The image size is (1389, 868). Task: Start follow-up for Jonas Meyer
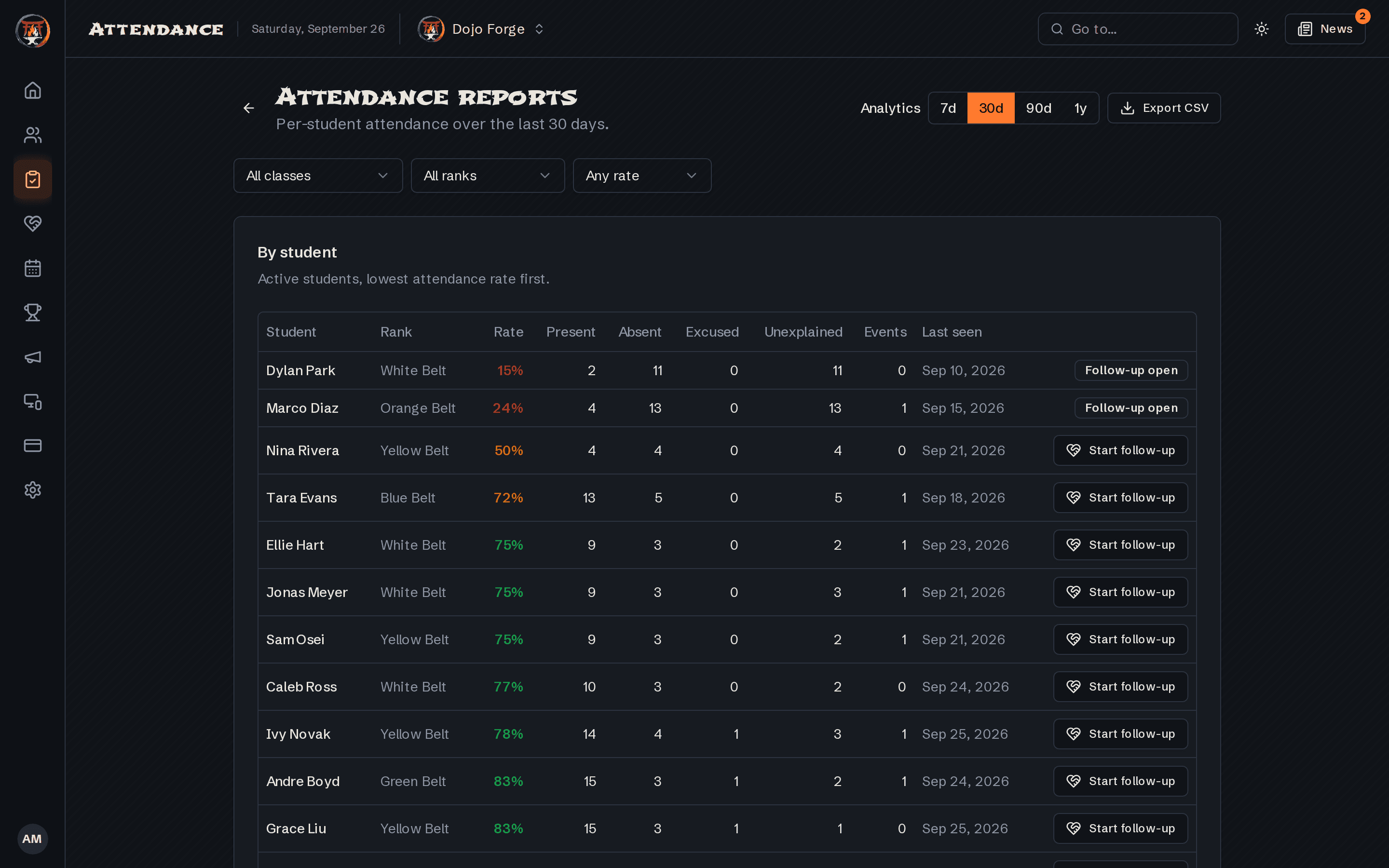coord(1120,592)
